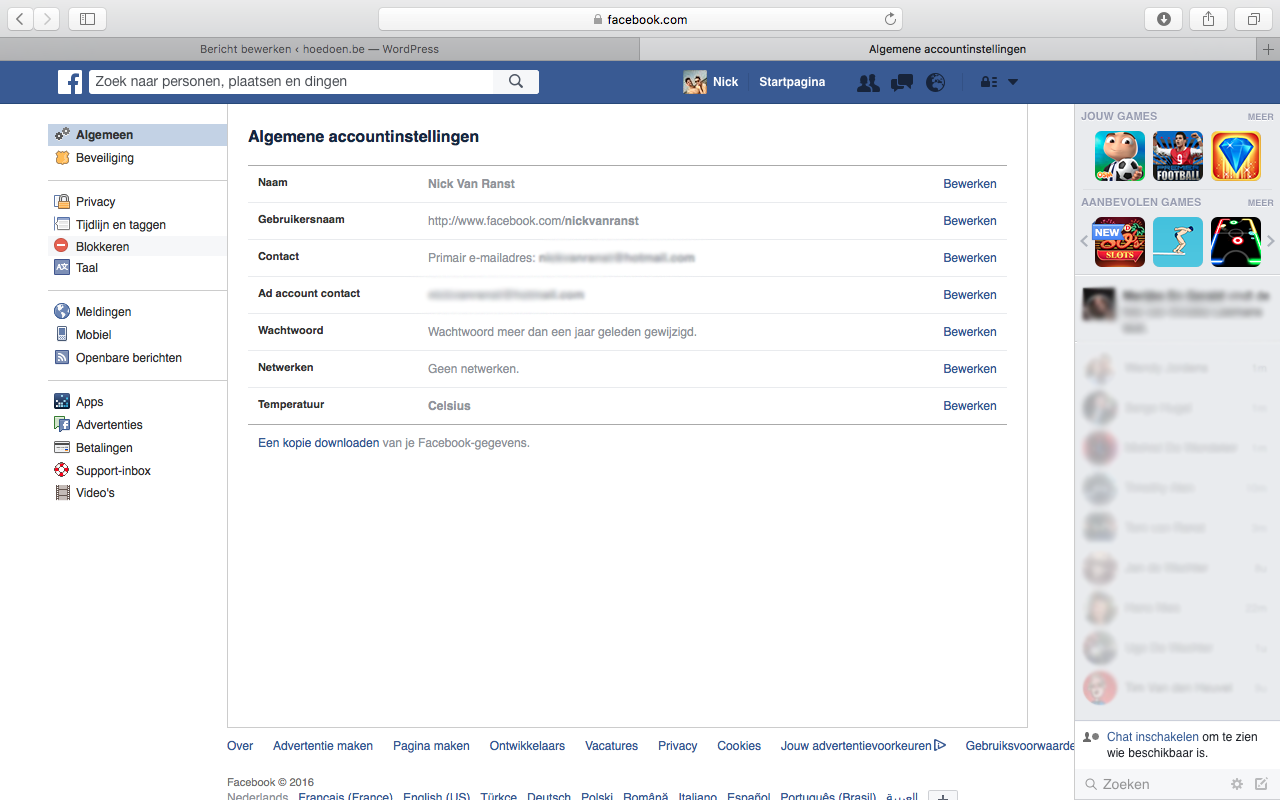1280x800 pixels.
Task: Open the Slots game icon
Action: click(x=1120, y=242)
